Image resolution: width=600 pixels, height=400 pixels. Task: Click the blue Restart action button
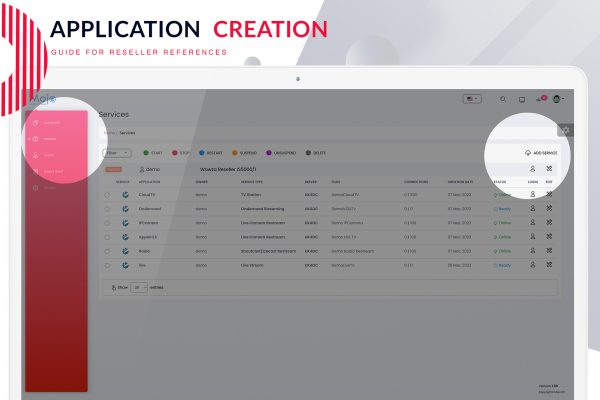210,153
